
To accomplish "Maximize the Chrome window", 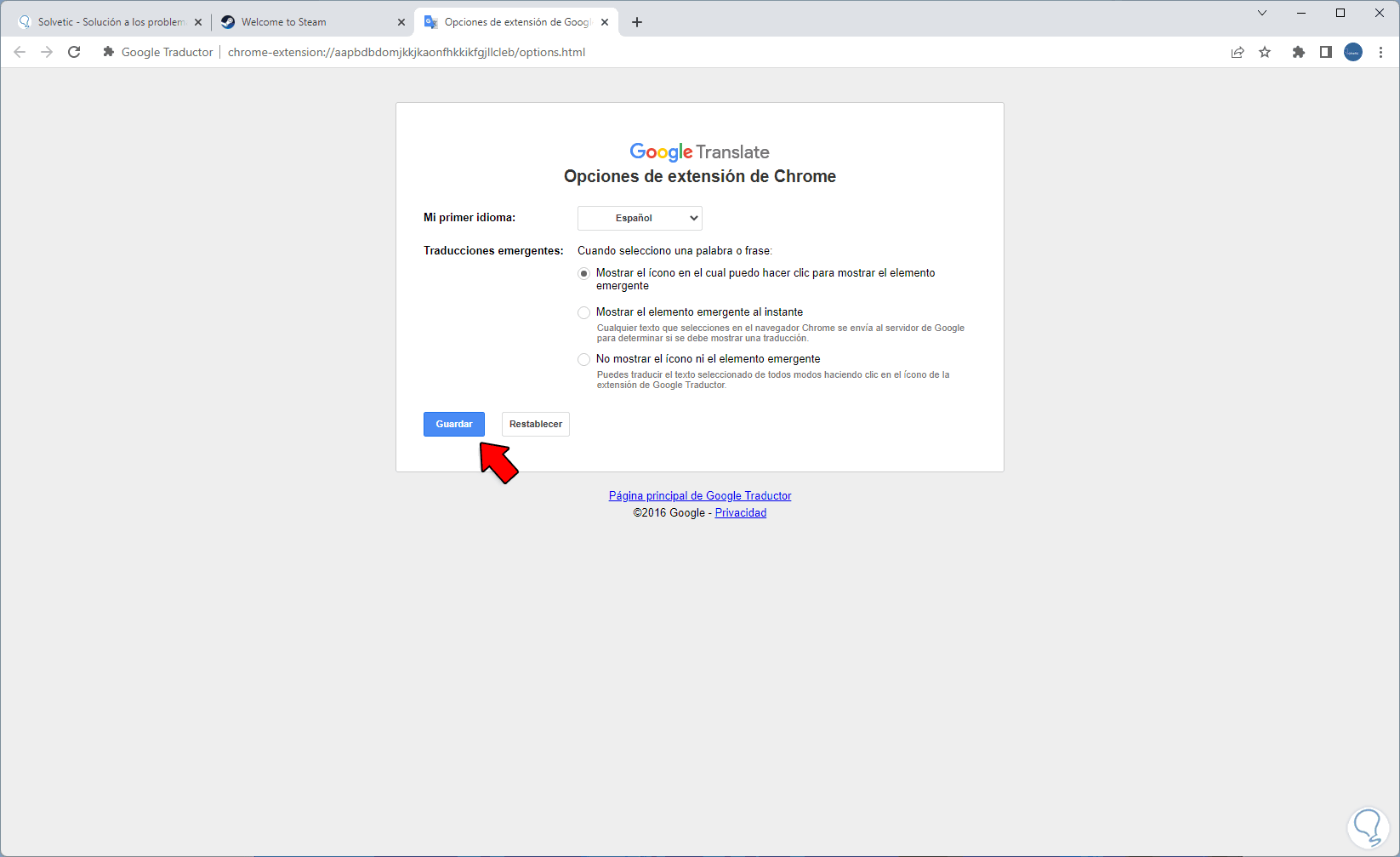I will pos(1340,13).
